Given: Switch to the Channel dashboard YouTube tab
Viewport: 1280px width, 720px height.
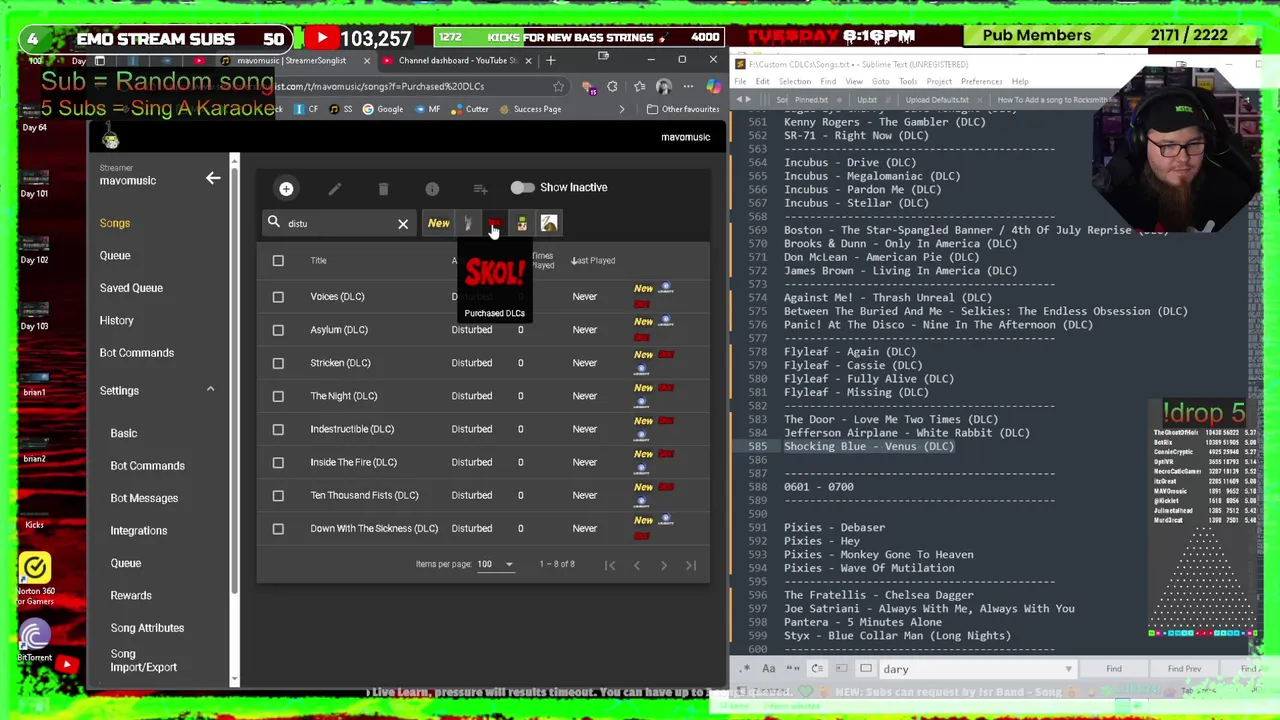Looking at the screenshot, I should [458, 61].
